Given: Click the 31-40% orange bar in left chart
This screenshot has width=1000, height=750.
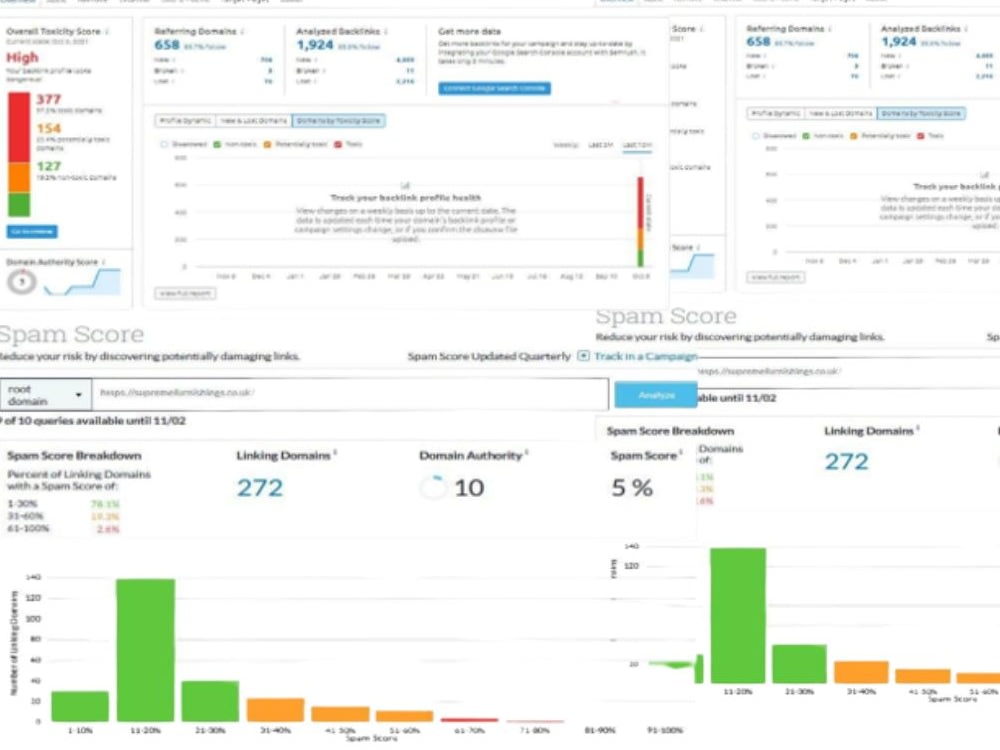Looking at the screenshot, I should coord(276,710).
